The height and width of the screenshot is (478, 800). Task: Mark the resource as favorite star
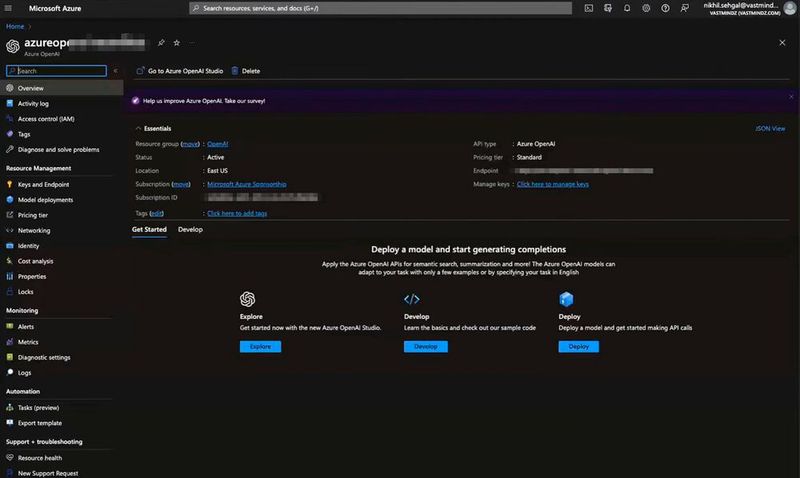[177, 43]
